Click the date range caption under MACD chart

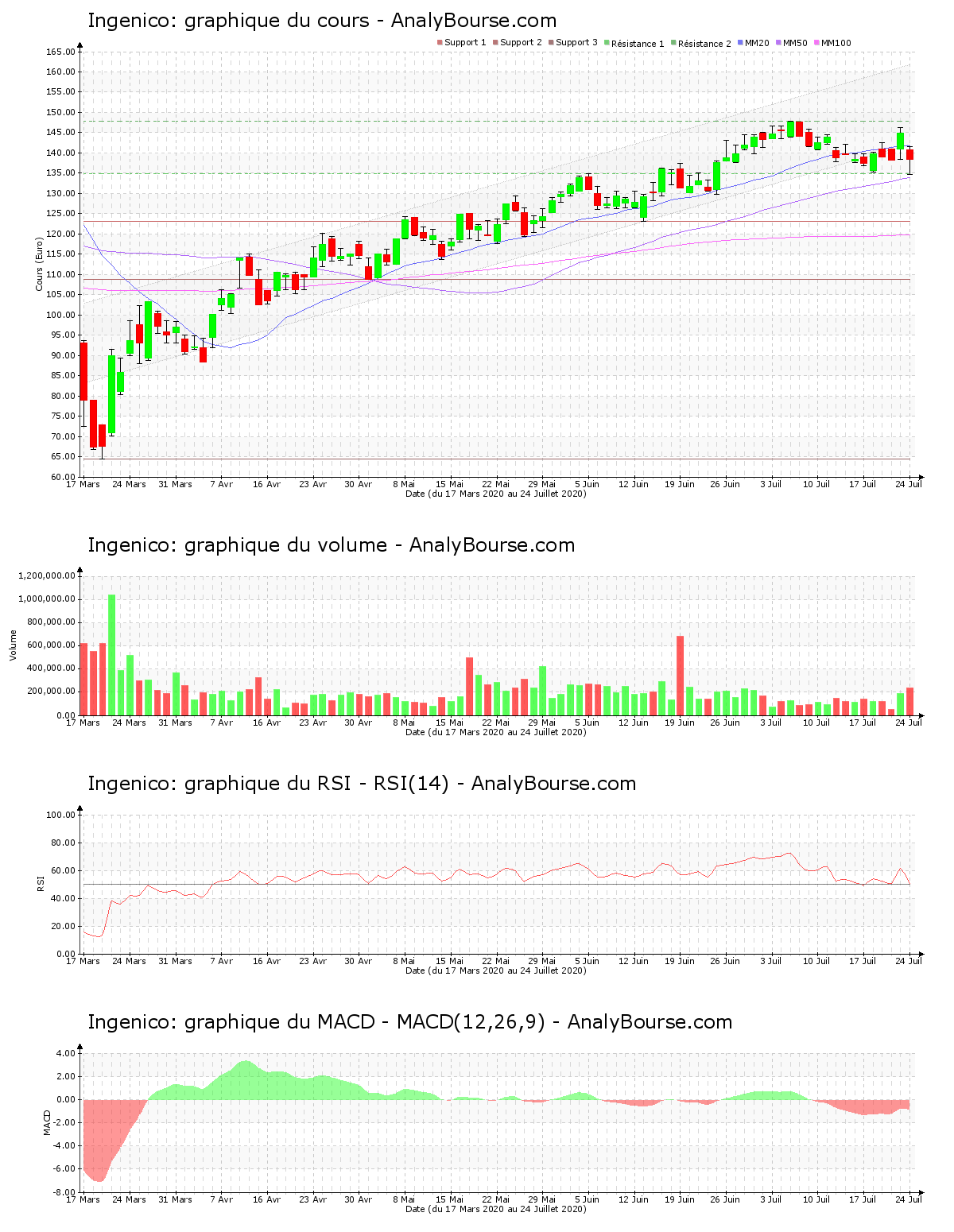496,1209
